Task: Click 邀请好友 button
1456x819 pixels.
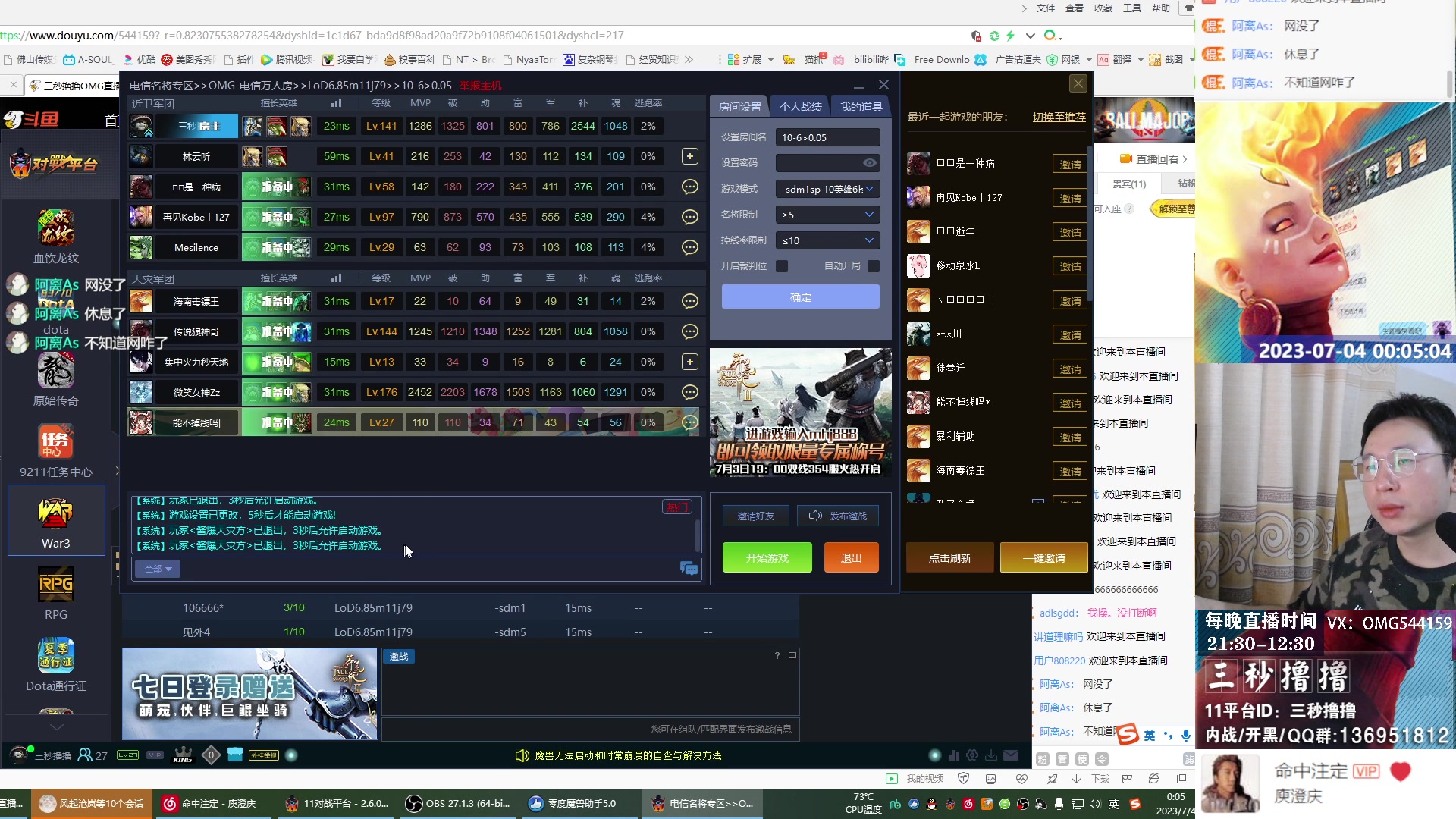Action: click(x=756, y=516)
